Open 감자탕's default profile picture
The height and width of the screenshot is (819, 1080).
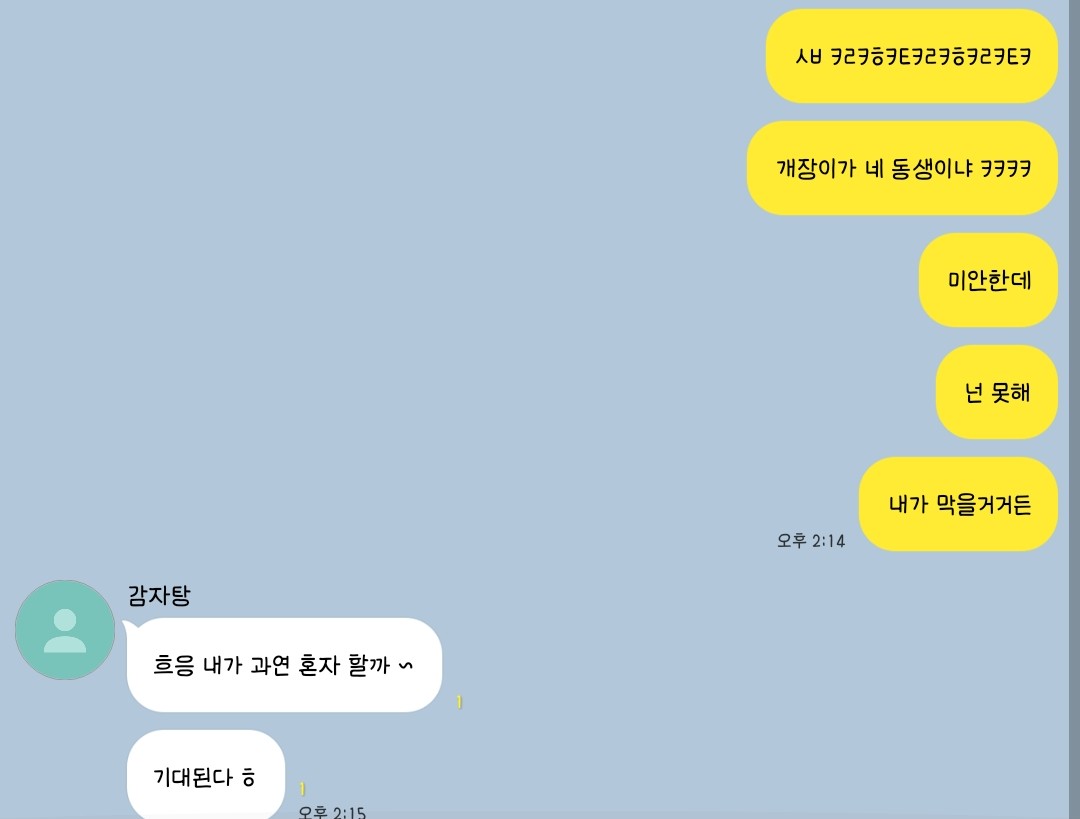pyautogui.click(x=65, y=630)
